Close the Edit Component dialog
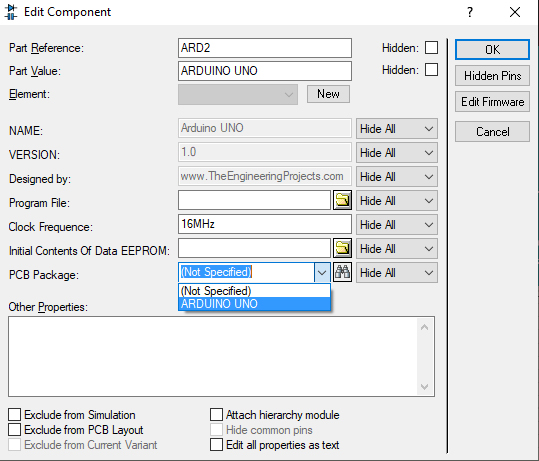Image resolution: width=539 pixels, height=461 pixels. pyautogui.click(x=515, y=12)
